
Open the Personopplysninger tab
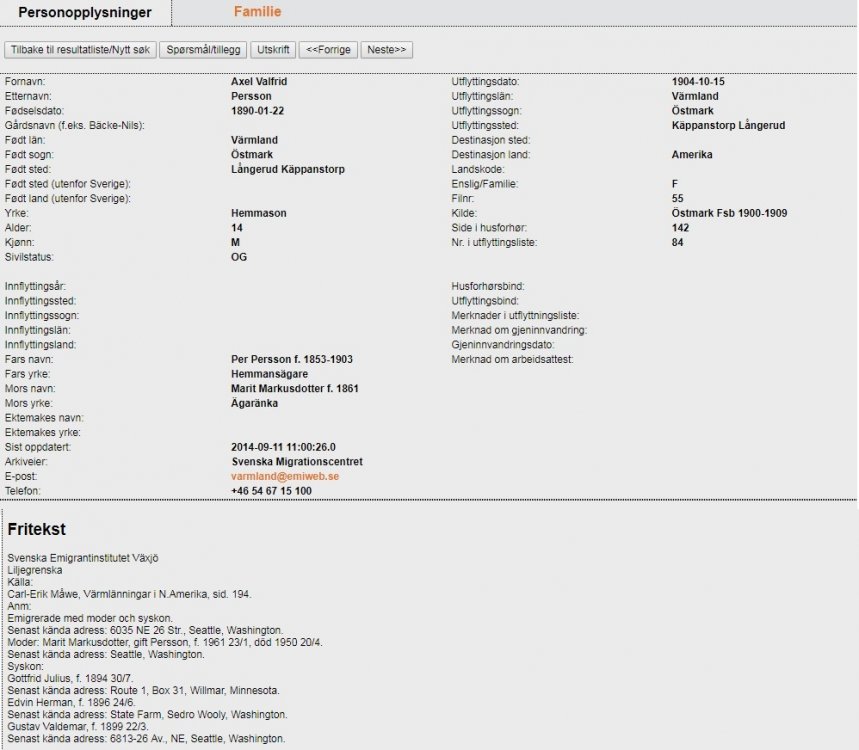click(x=85, y=13)
